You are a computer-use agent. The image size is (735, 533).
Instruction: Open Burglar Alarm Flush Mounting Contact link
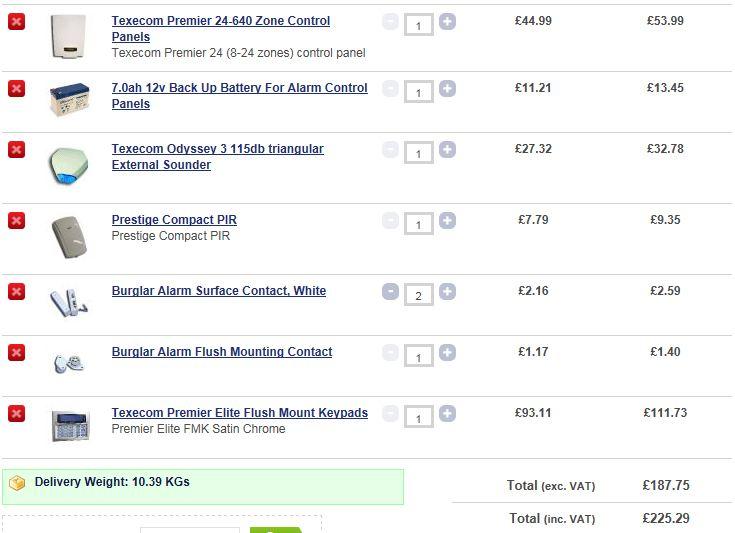[222, 352]
